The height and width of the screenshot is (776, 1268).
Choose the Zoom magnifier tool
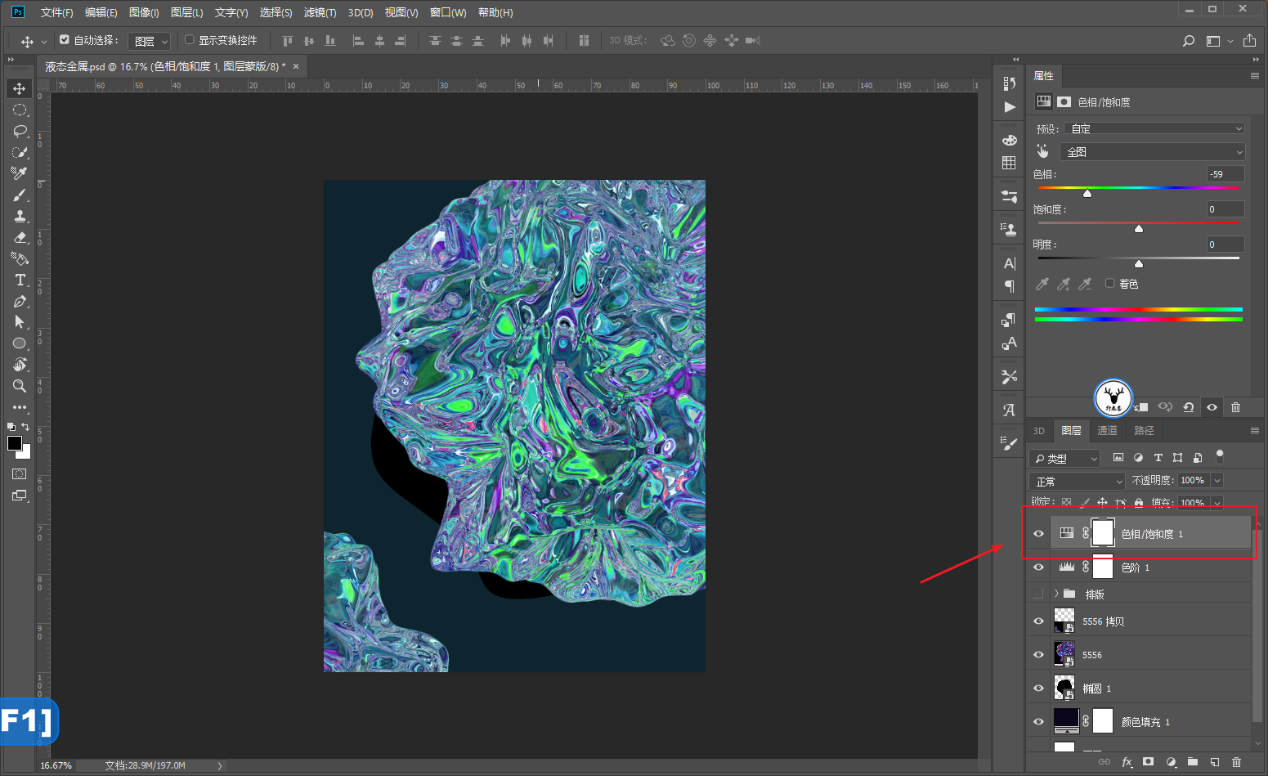point(19,386)
